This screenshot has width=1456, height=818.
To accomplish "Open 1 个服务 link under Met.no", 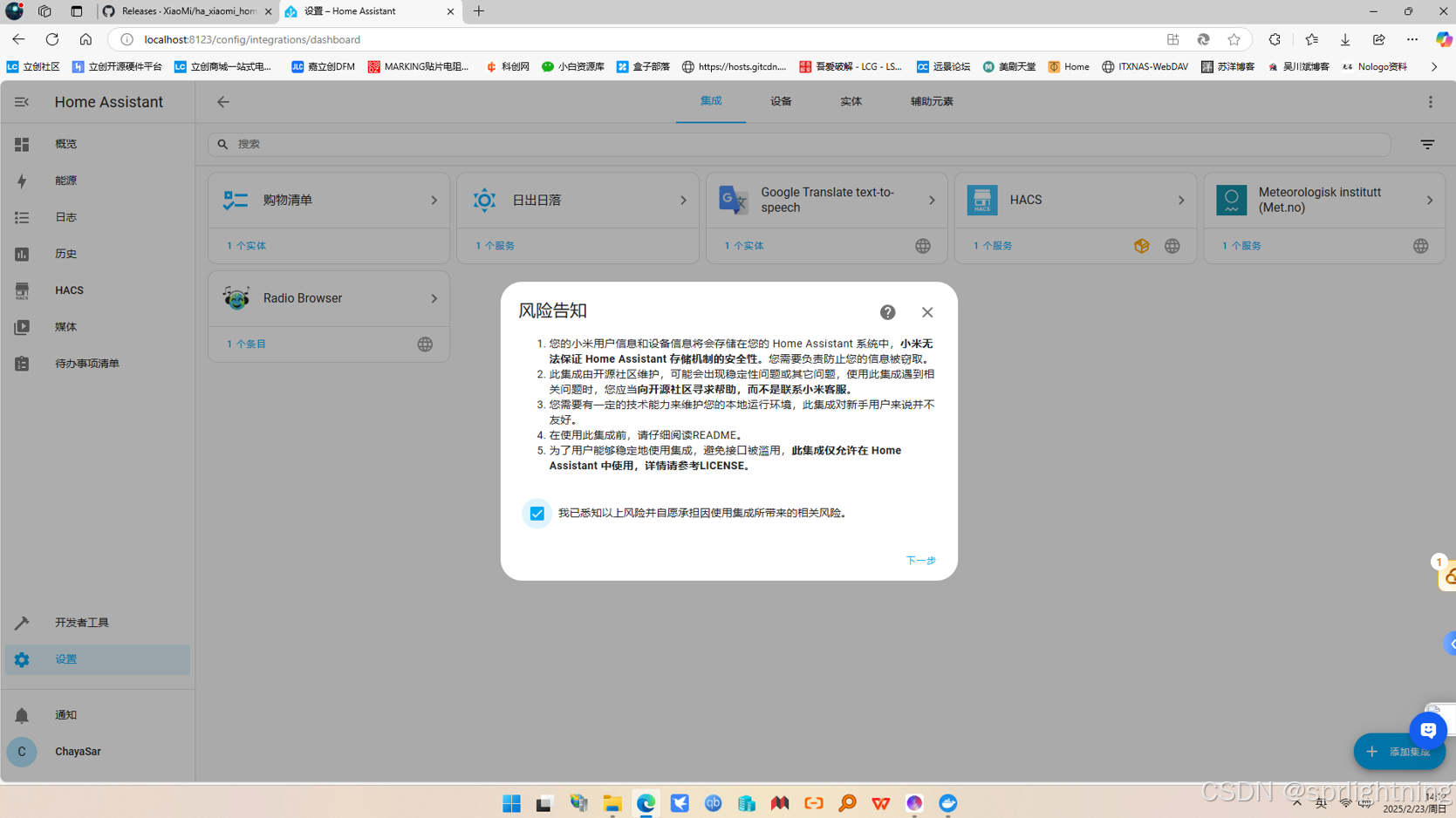I will (x=1241, y=246).
